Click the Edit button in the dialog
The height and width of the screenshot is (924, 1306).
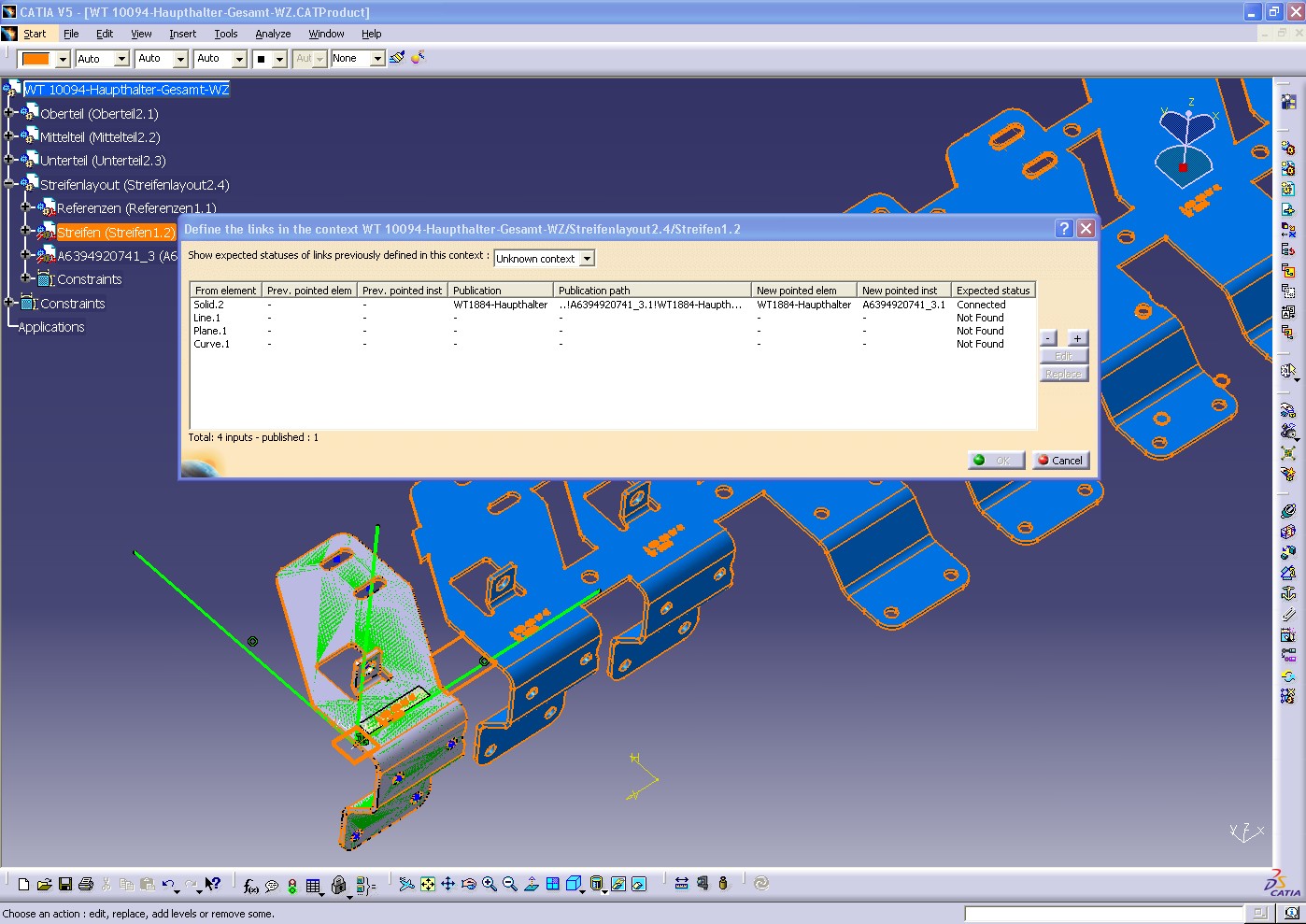(1064, 356)
